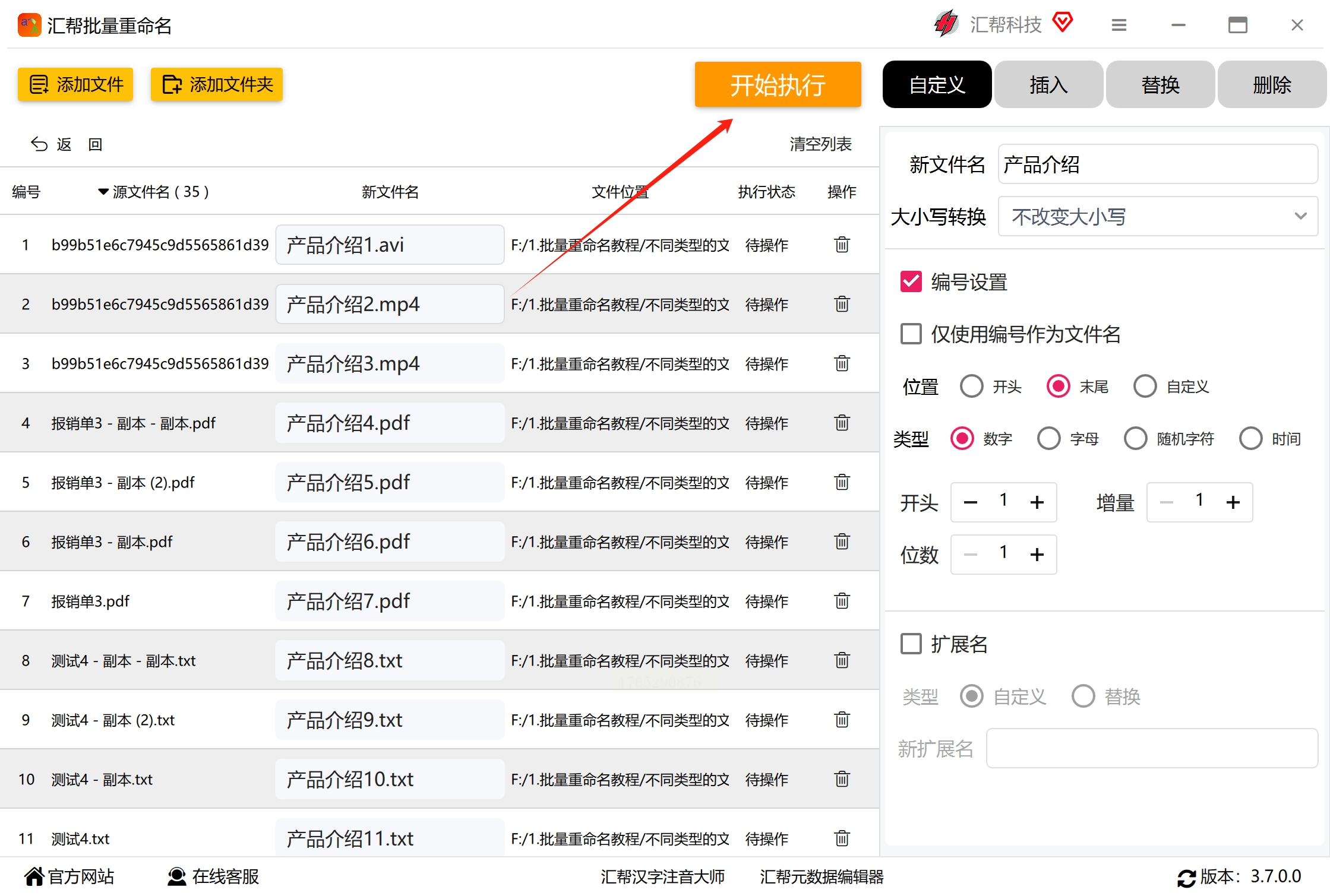
Task: Click the 开始执行 button
Action: pyautogui.click(x=777, y=84)
